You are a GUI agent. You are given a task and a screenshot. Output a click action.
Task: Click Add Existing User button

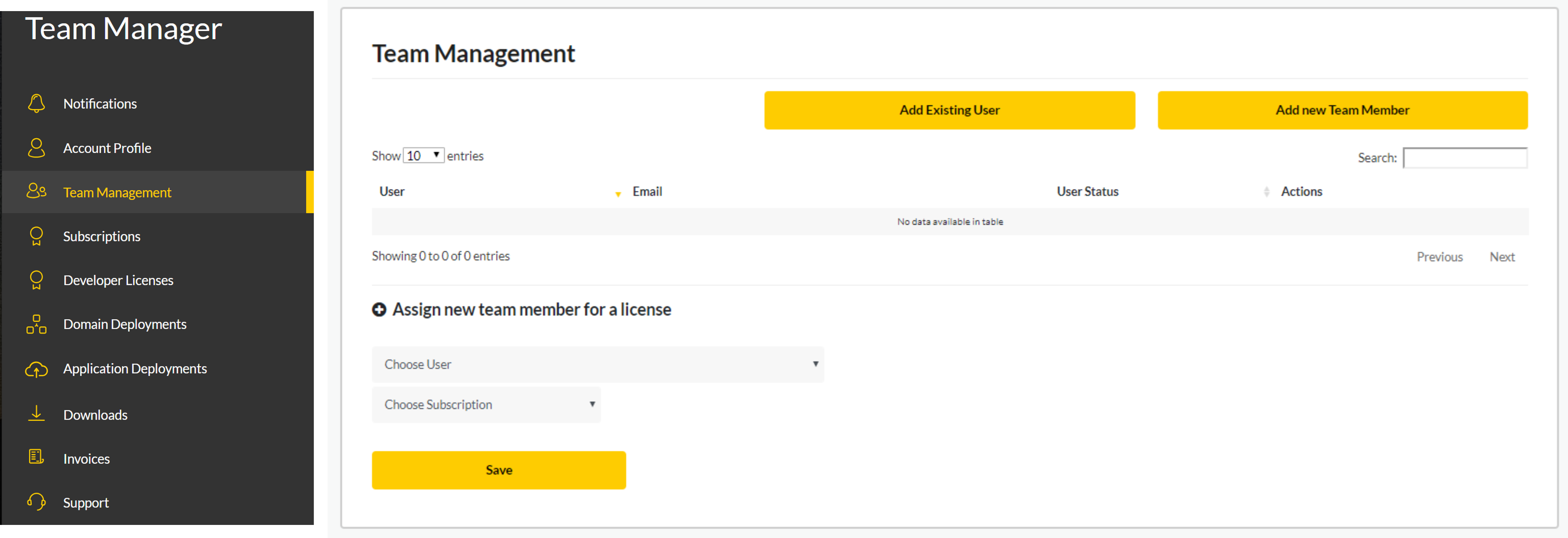(x=950, y=110)
